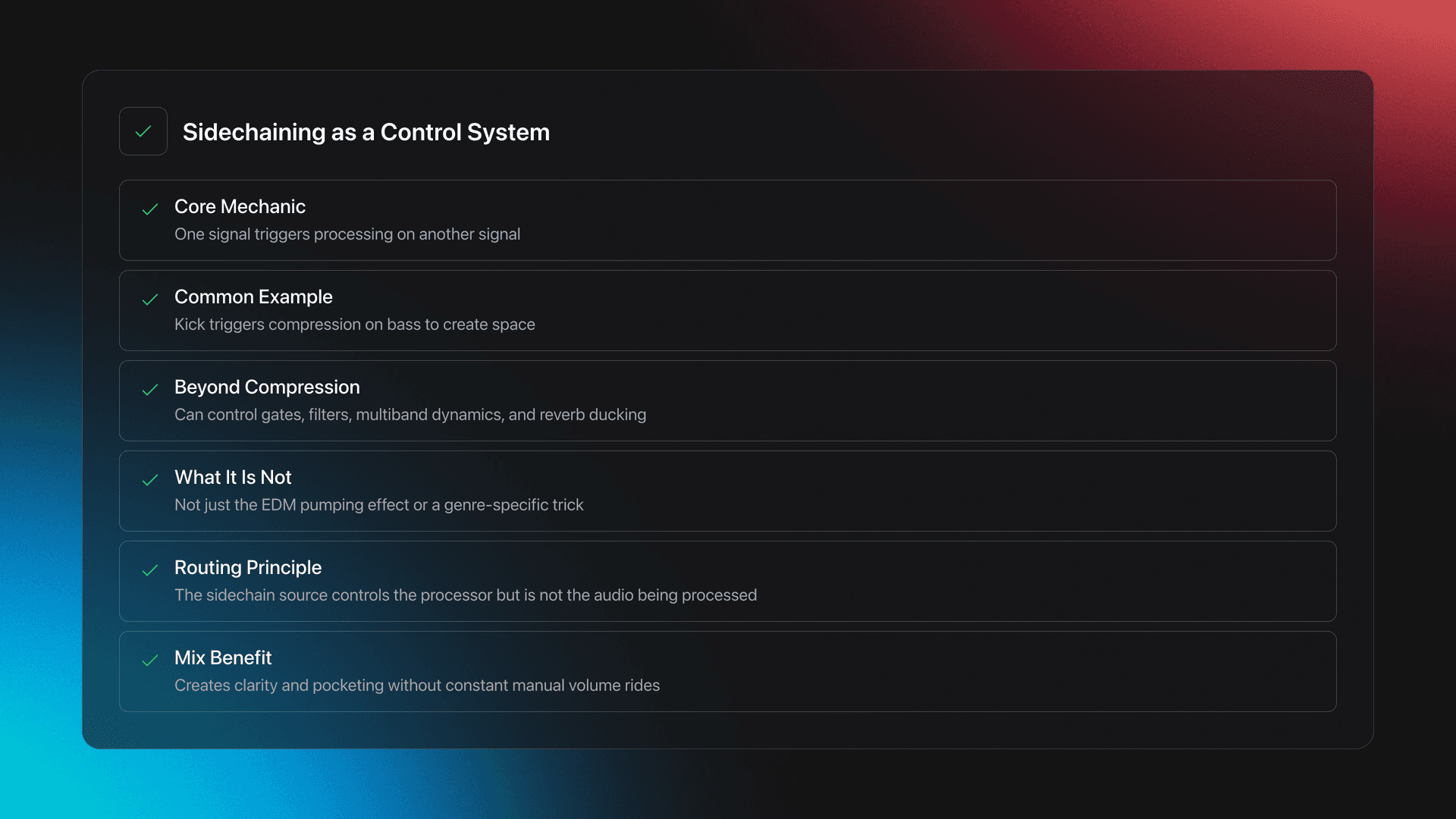Screen dimensions: 1456x819
Task: Select the checkmark beside Beyond Compression
Action: coord(150,391)
